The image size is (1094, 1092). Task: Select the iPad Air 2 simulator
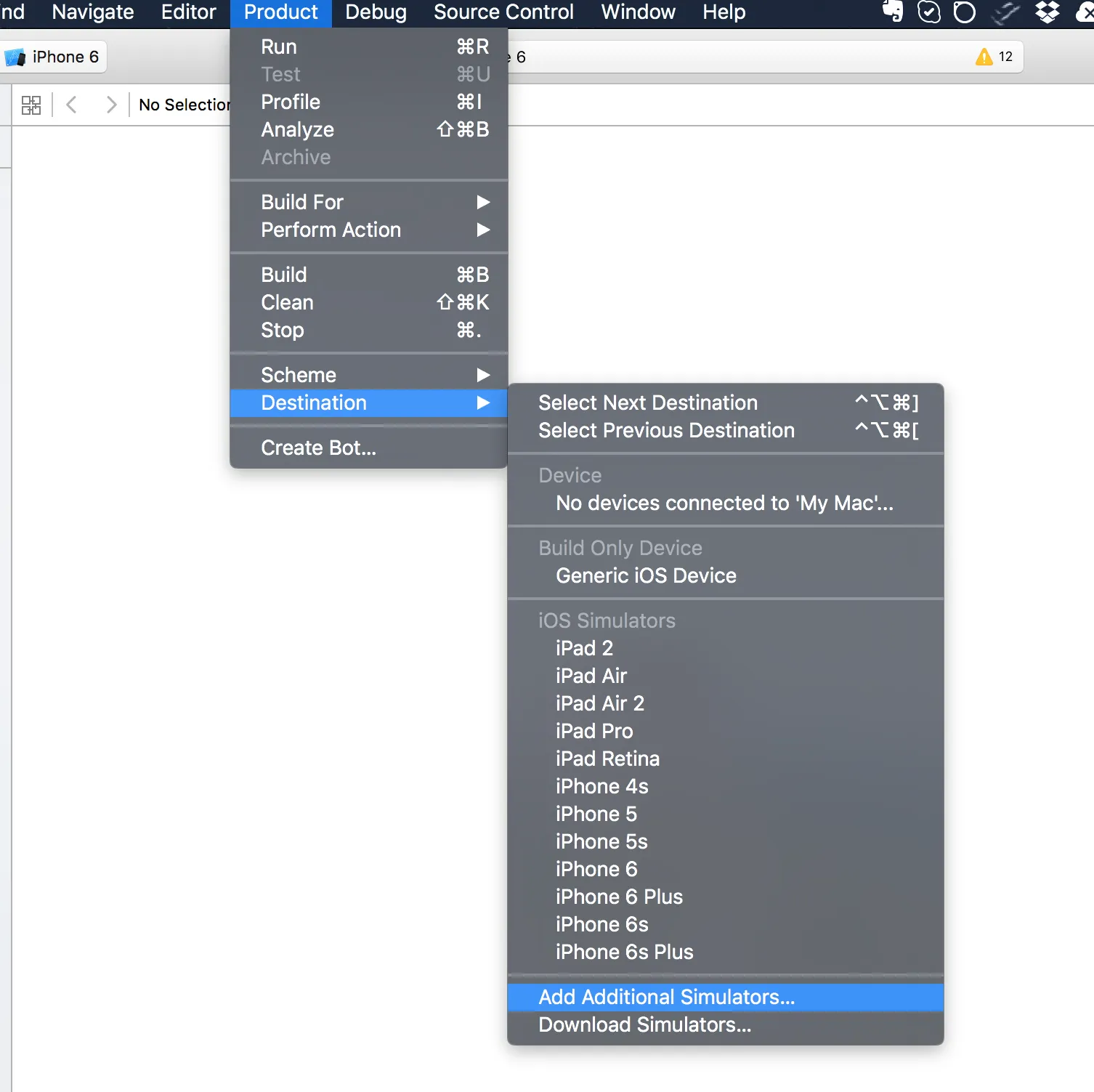click(x=726, y=703)
